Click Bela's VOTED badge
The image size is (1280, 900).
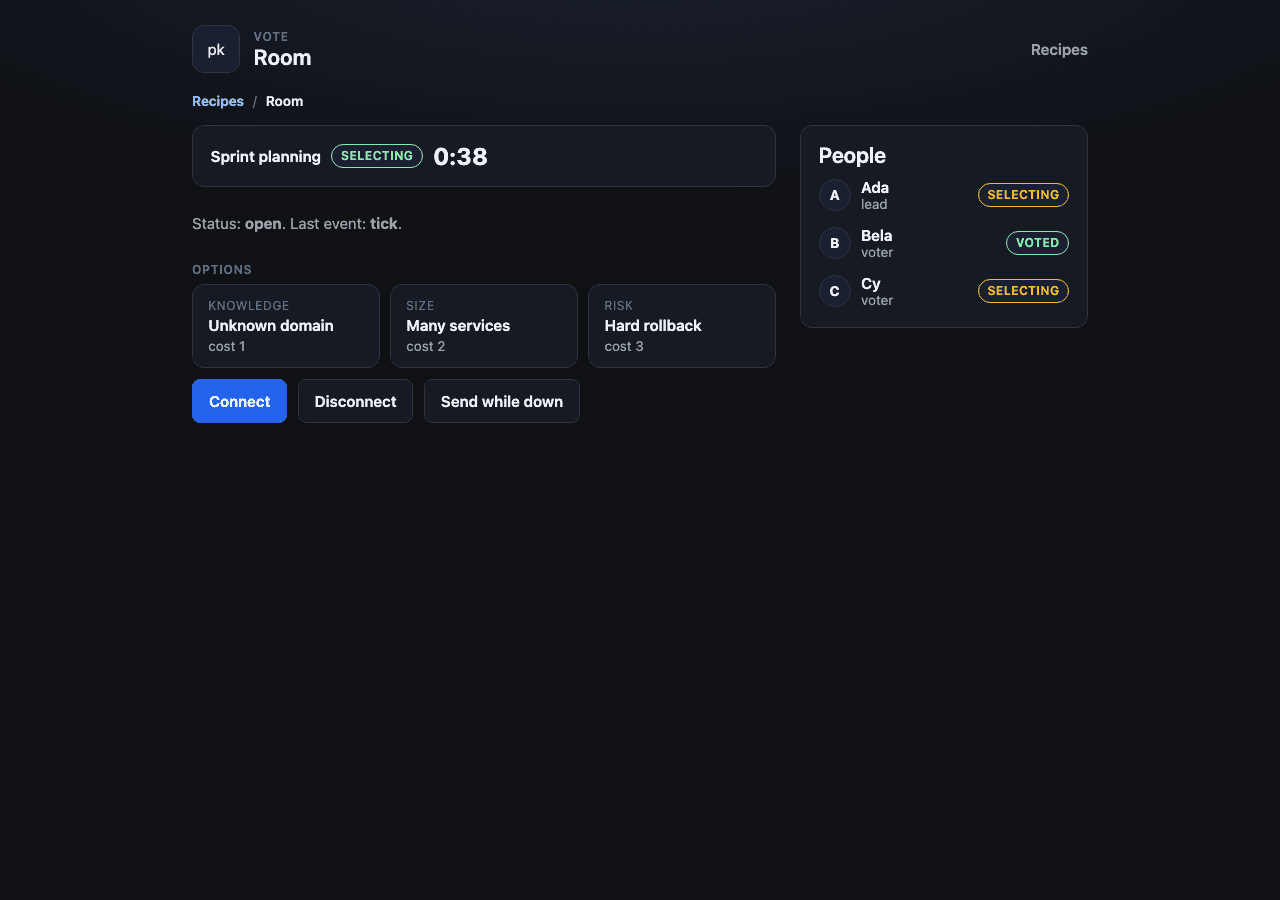(x=1037, y=243)
